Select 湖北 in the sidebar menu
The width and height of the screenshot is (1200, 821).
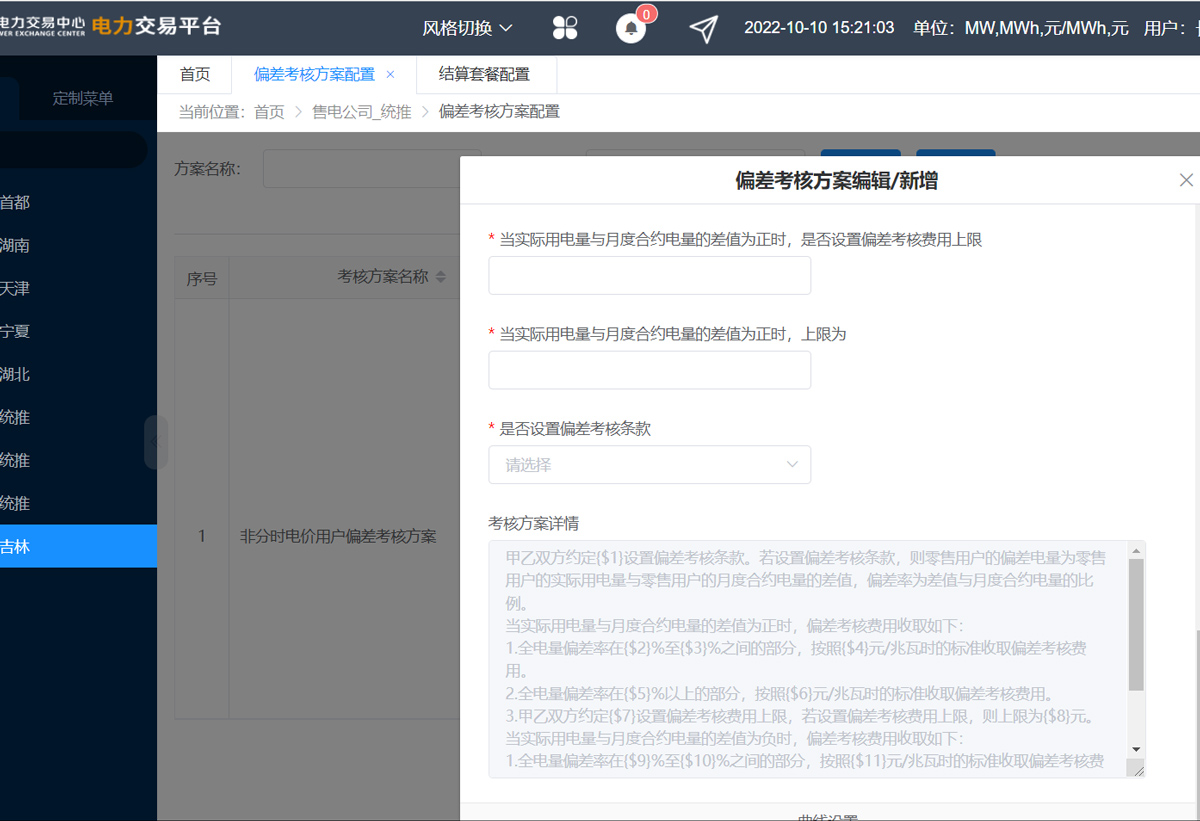[78, 374]
